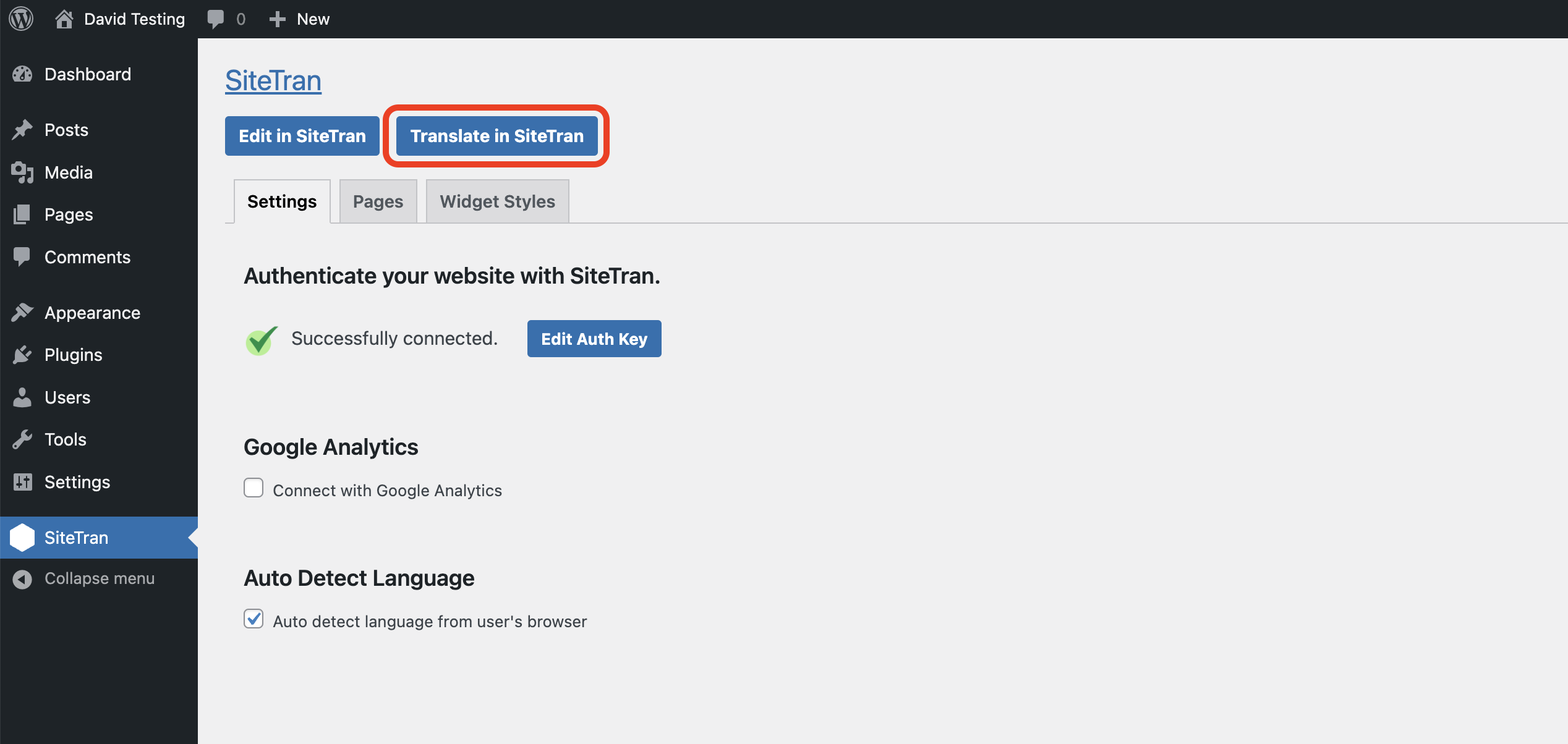Select the Settings tab

click(x=282, y=201)
